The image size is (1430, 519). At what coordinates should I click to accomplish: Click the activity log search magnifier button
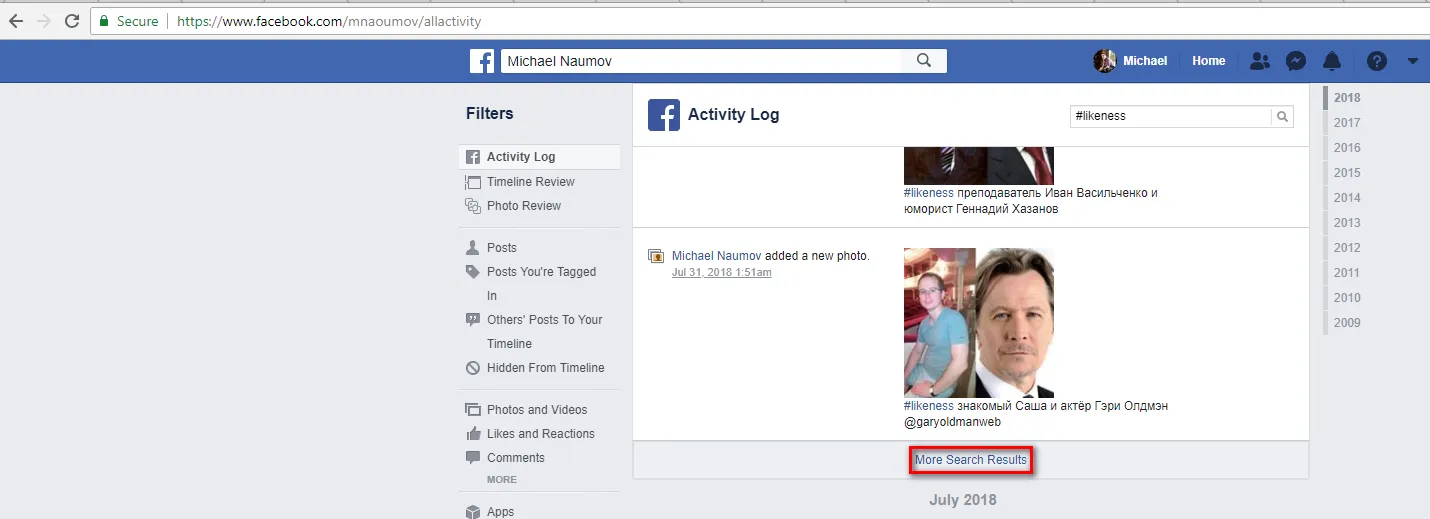click(1281, 116)
